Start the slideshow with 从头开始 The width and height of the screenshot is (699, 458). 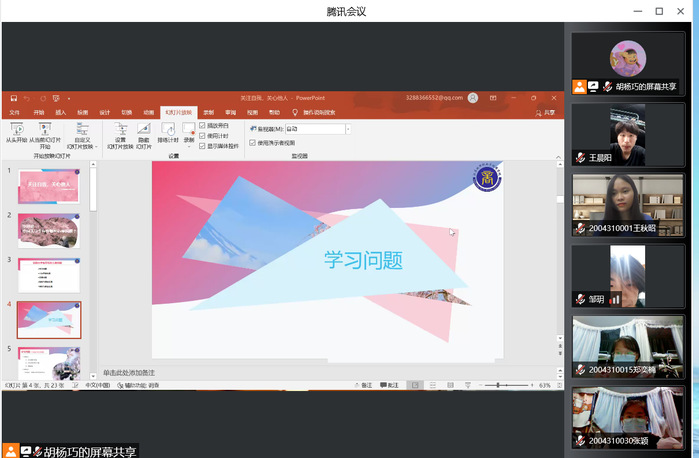(16, 133)
